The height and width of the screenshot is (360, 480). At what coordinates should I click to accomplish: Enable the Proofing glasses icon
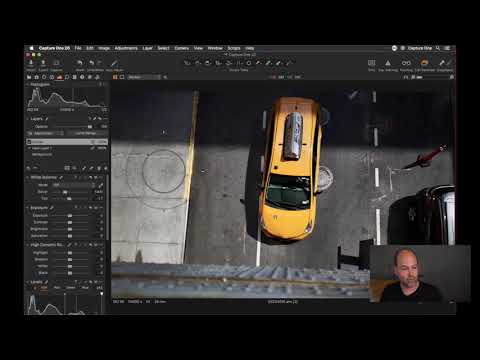click(406, 63)
